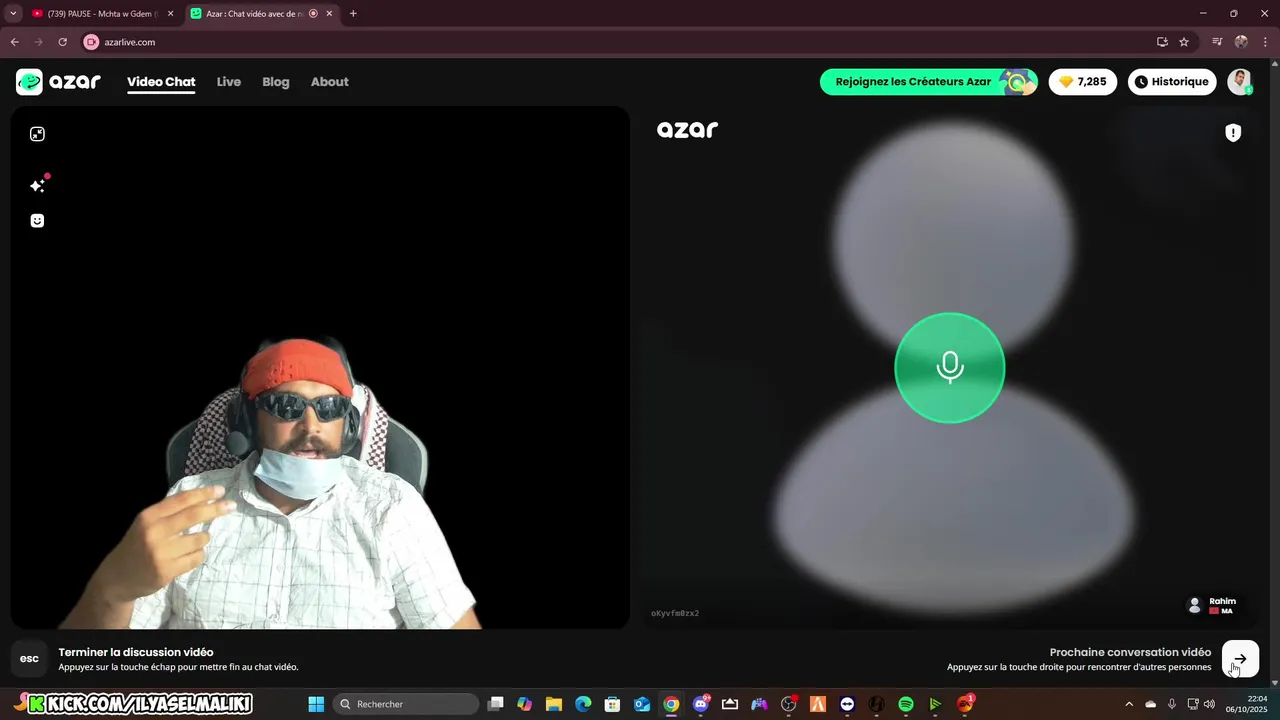
Task: Open Microsoft Edge from the taskbar
Action: pos(583,704)
